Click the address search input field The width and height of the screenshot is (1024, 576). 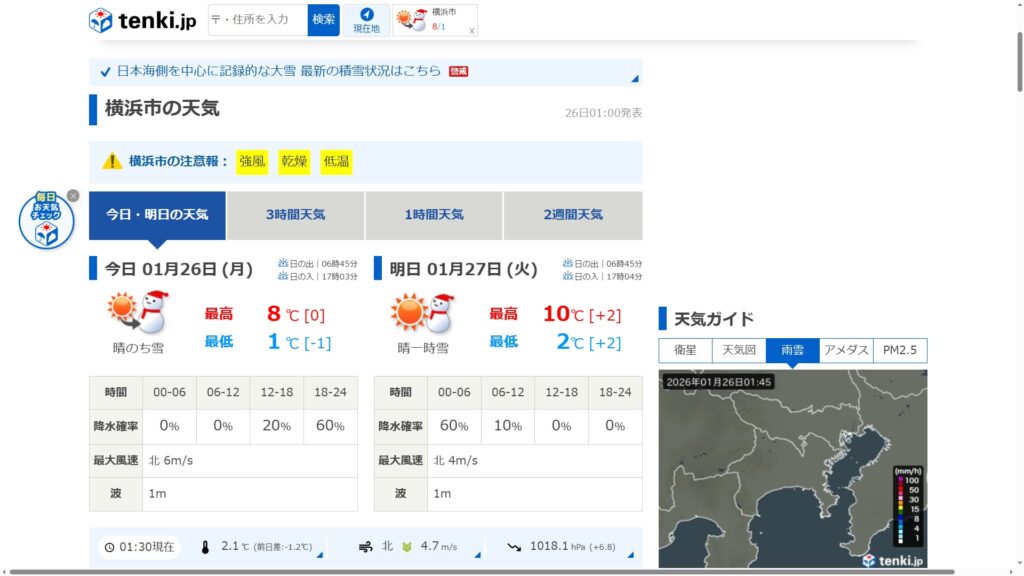[257, 20]
